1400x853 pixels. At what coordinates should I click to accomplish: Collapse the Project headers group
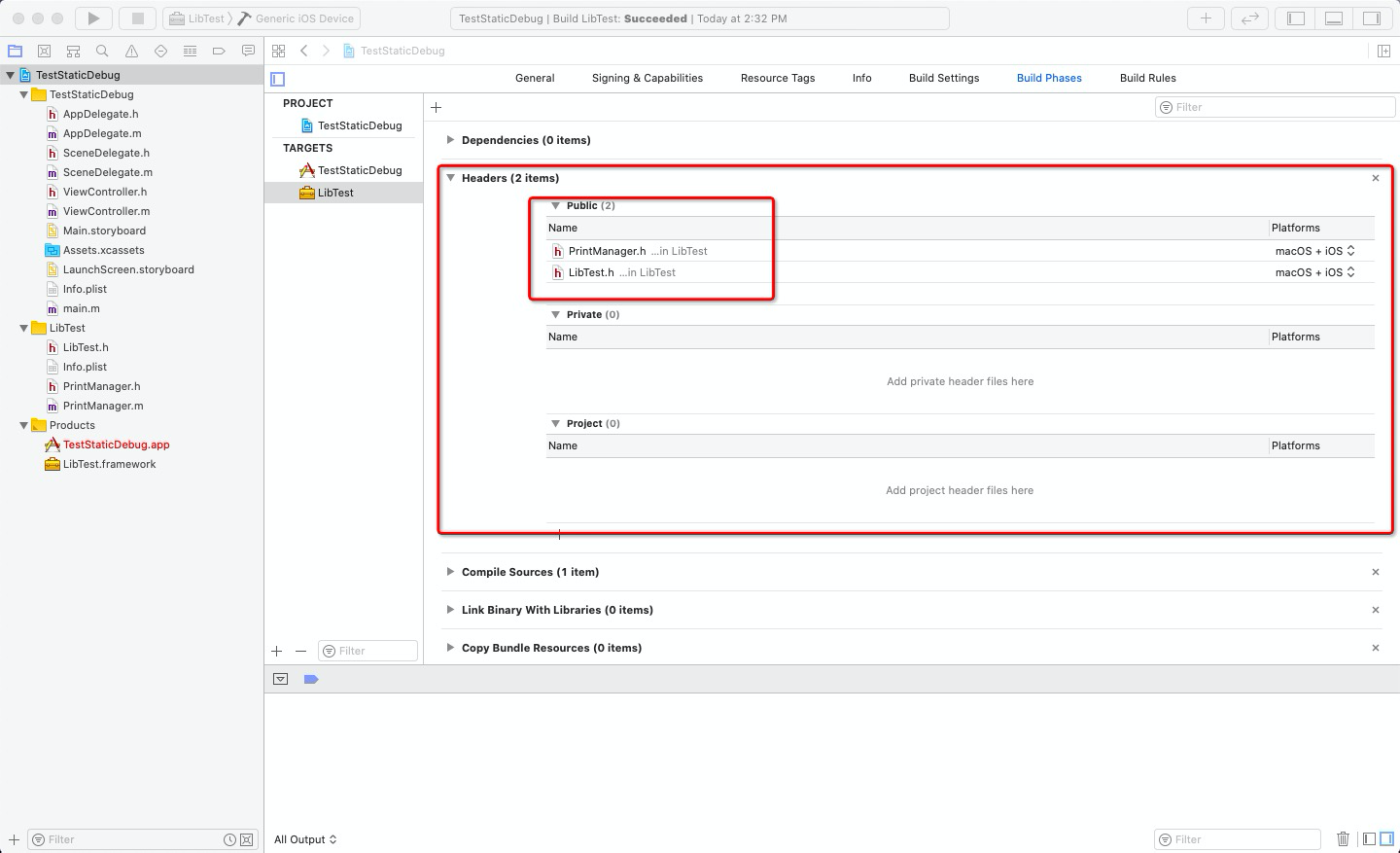click(555, 423)
